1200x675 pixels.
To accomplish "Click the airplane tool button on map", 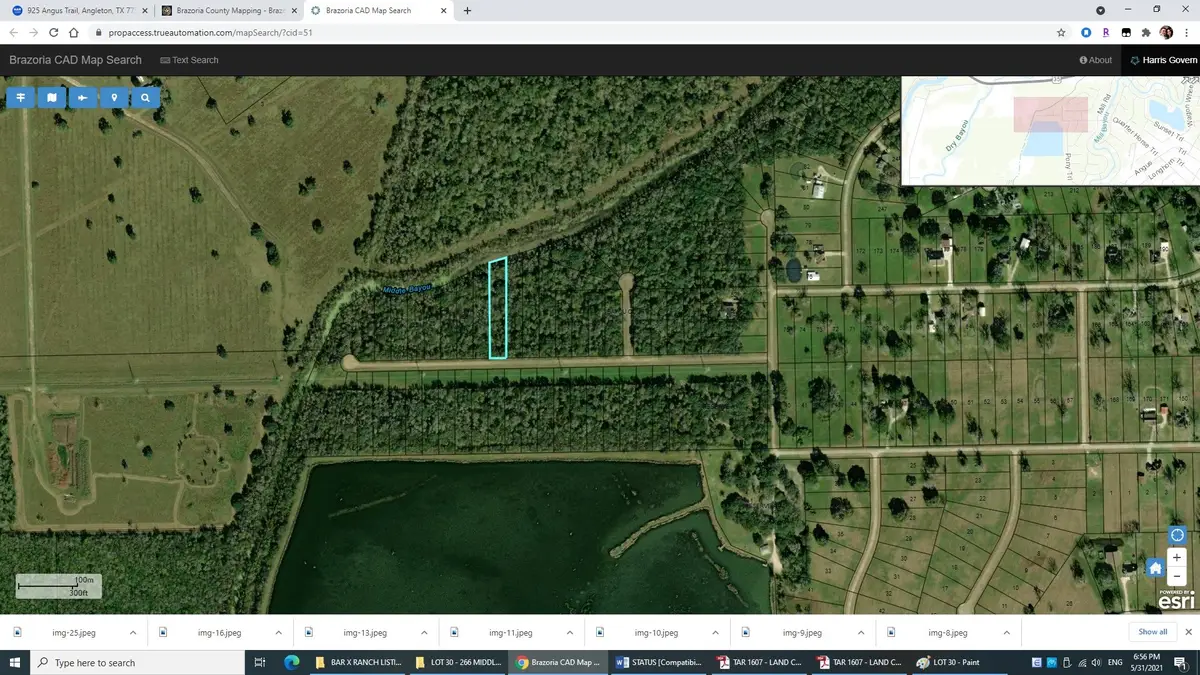I will (x=82, y=98).
